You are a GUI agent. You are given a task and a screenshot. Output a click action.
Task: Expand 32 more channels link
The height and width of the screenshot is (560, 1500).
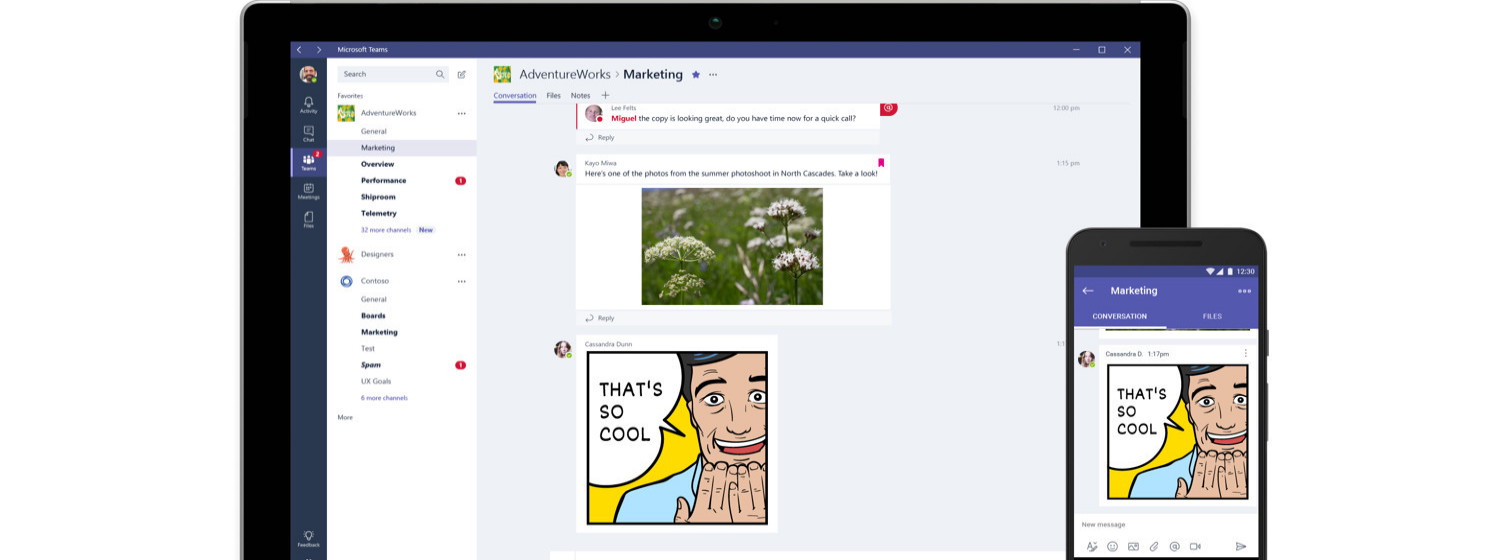point(386,230)
